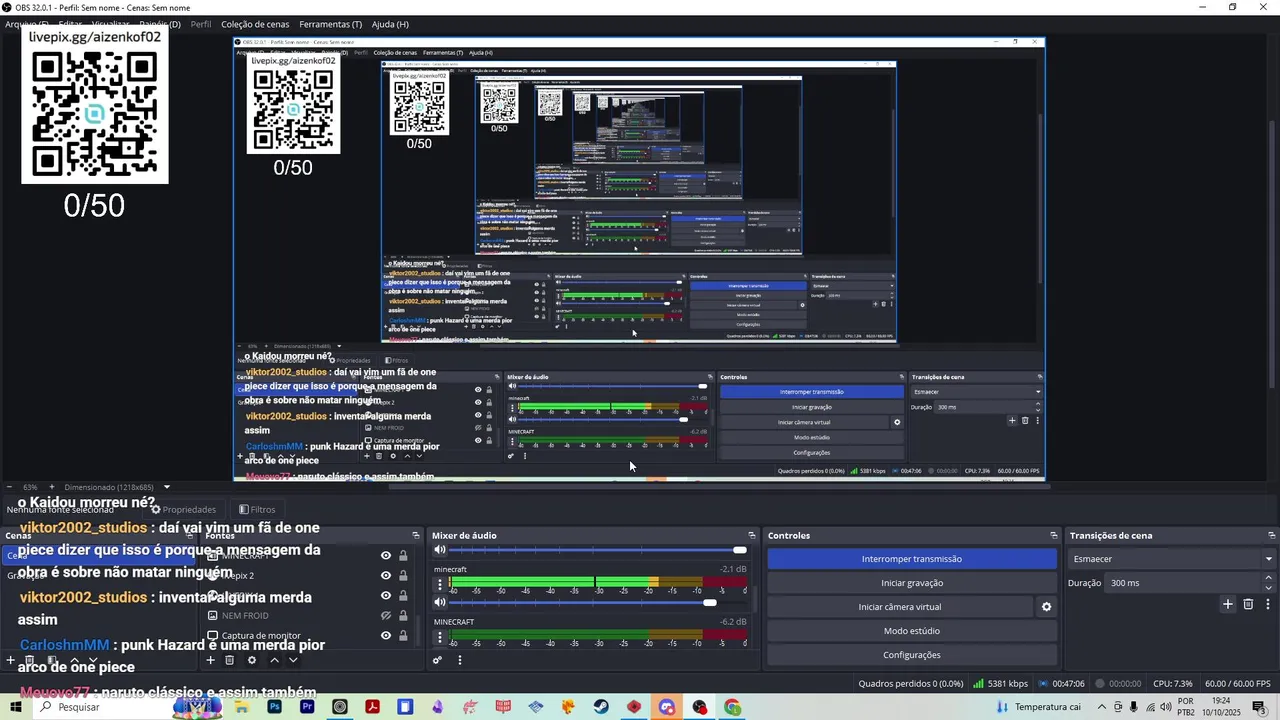Open Ferramentas (T) menu
This screenshot has width=1280, height=720.
[330, 24]
